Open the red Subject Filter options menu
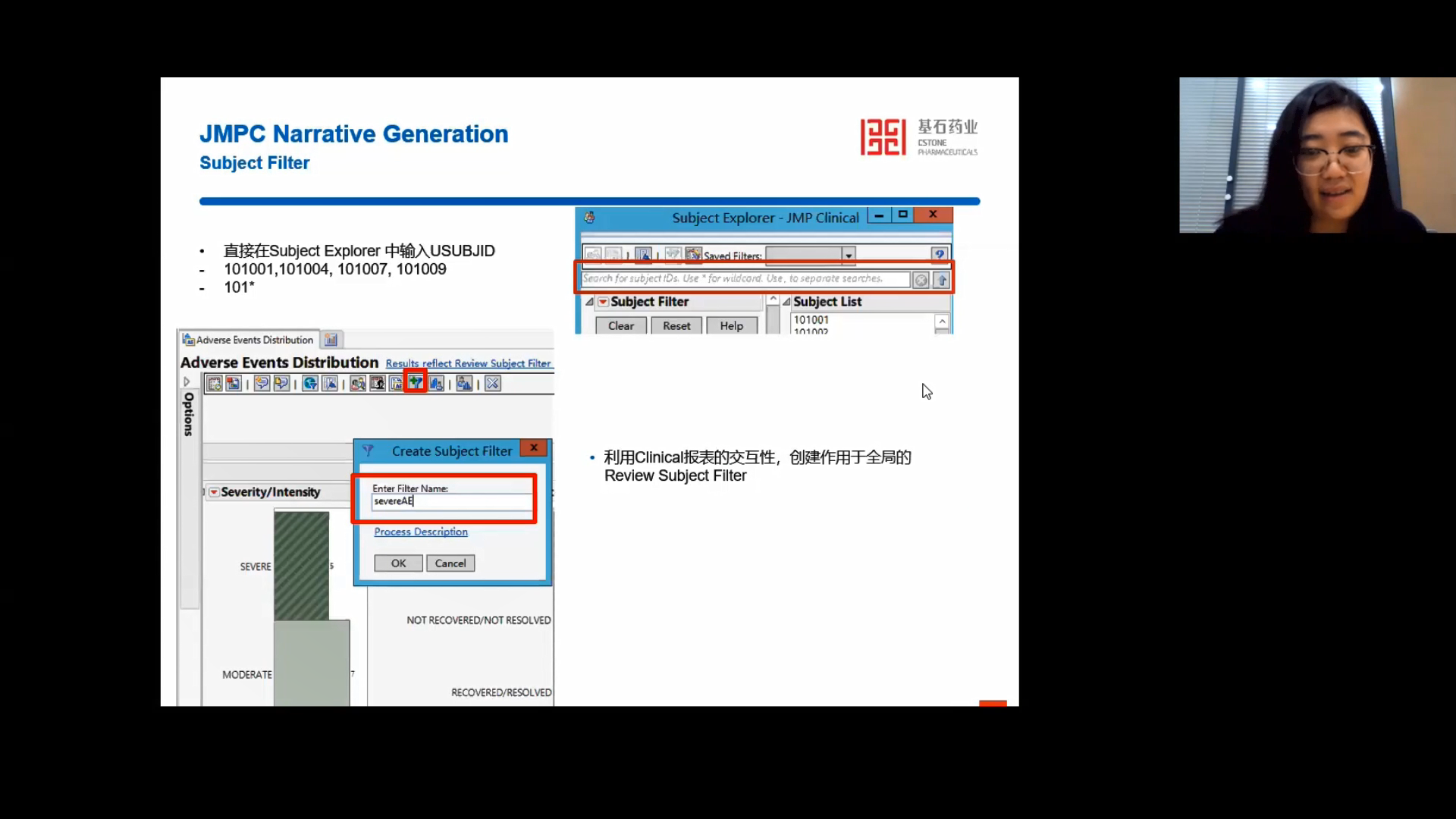1456x819 pixels. pos(603,301)
